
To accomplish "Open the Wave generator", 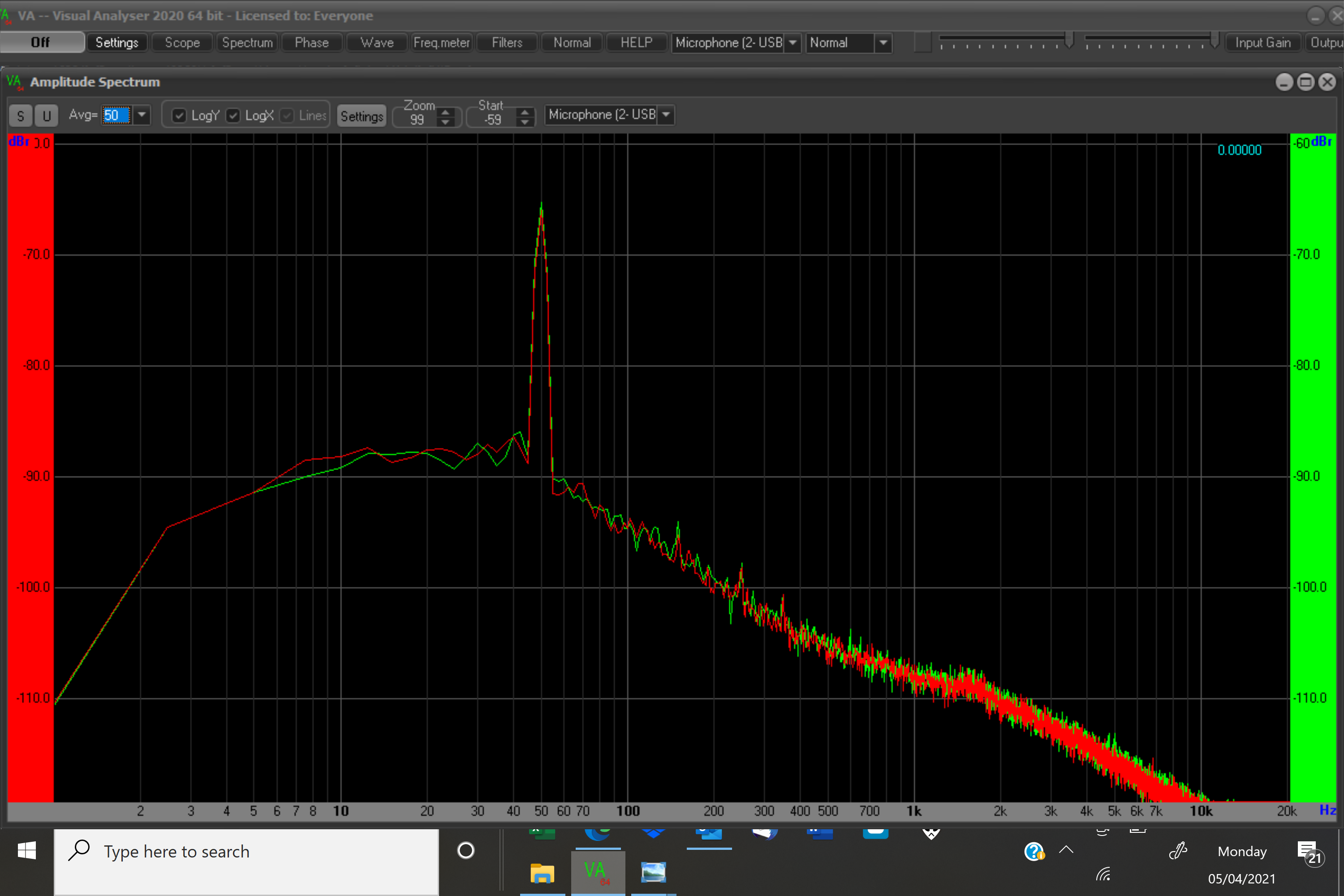I will (x=377, y=43).
